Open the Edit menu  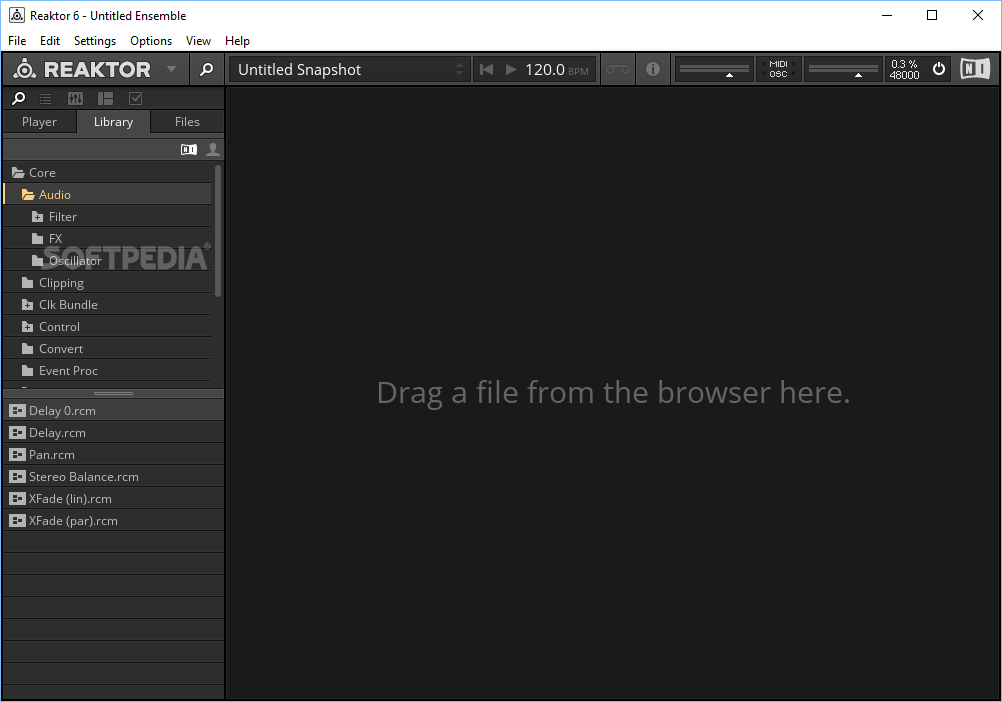50,41
